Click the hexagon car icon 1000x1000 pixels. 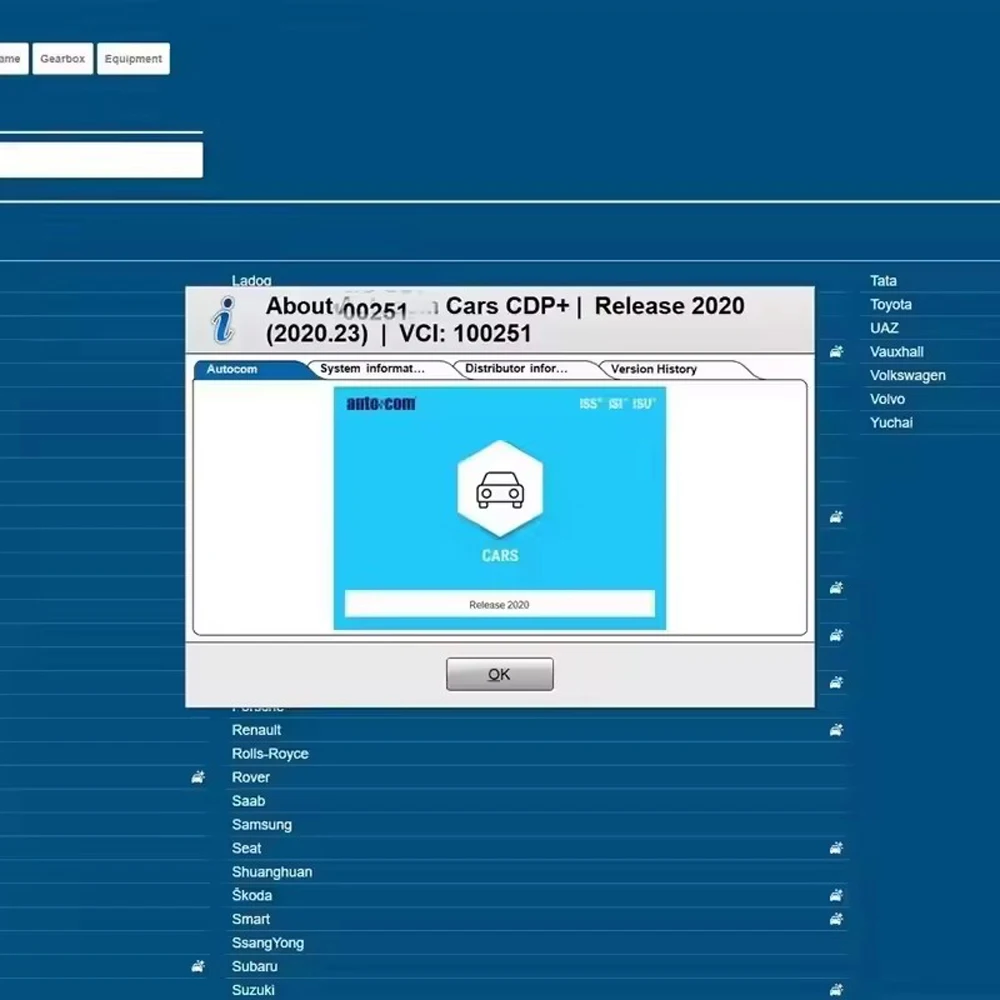coord(500,489)
